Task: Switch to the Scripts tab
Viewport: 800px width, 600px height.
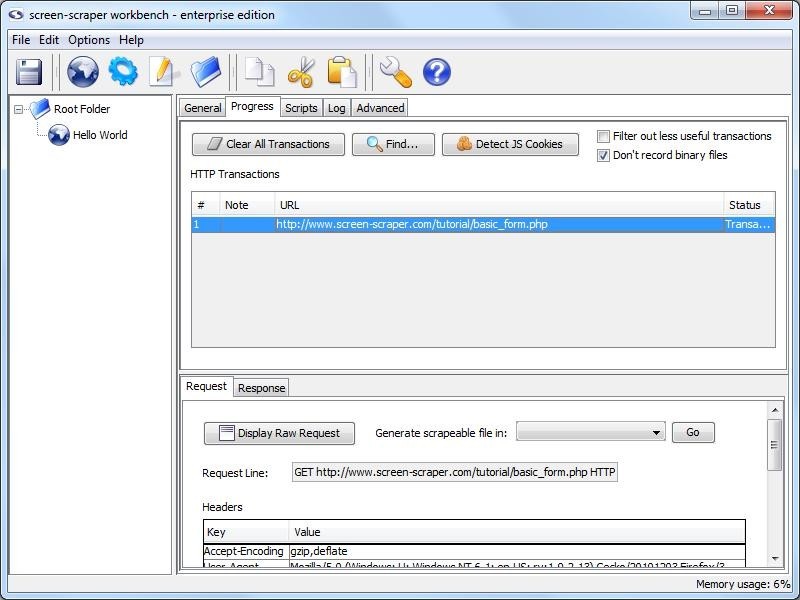Action: (301, 108)
